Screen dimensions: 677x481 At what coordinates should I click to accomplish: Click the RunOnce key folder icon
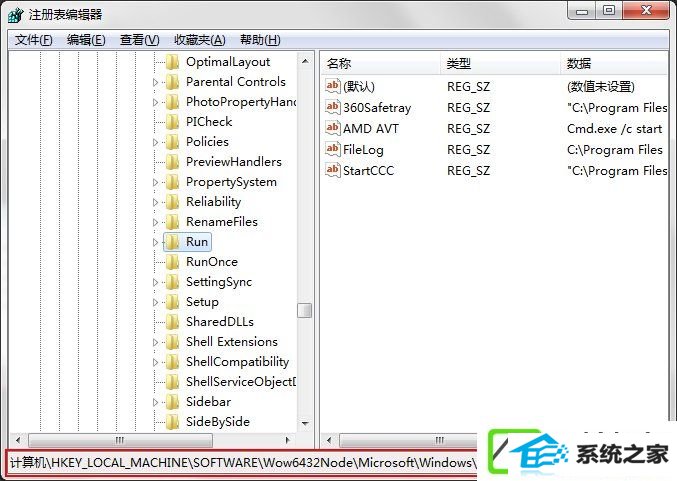pyautogui.click(x=173, y=262)
